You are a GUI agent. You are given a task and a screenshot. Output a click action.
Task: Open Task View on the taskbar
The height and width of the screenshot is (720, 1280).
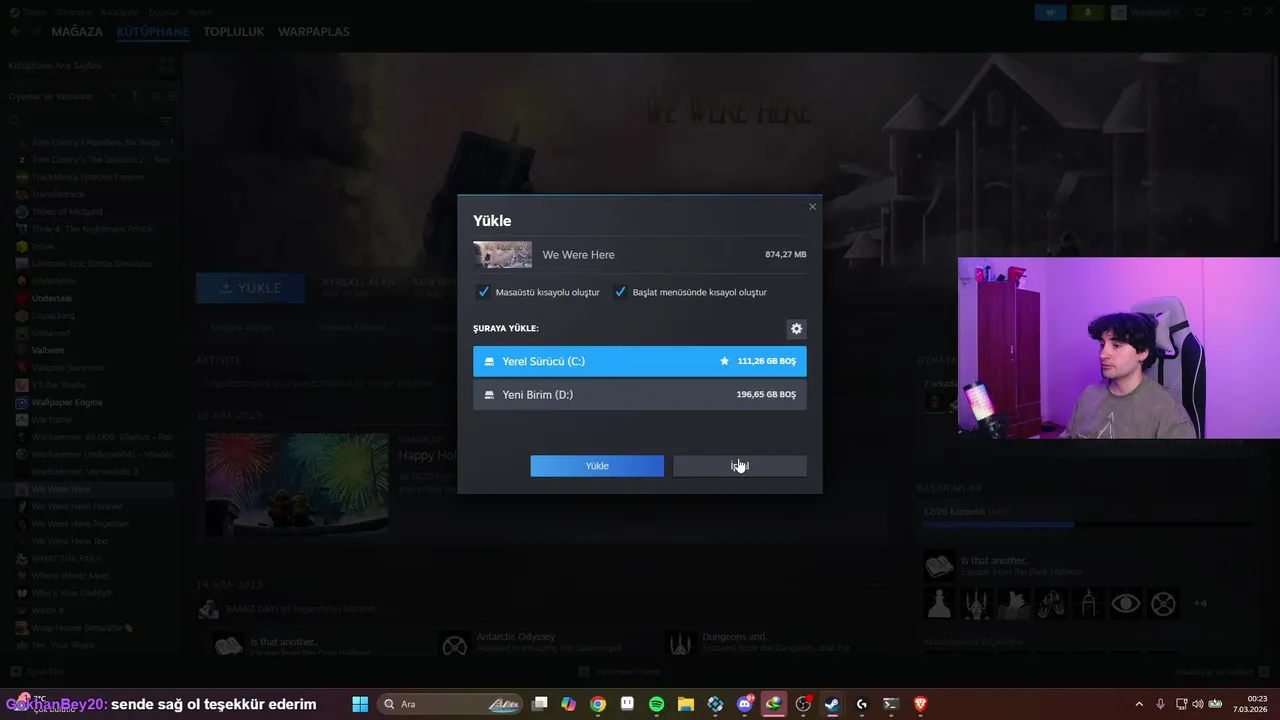coord(540,704)
